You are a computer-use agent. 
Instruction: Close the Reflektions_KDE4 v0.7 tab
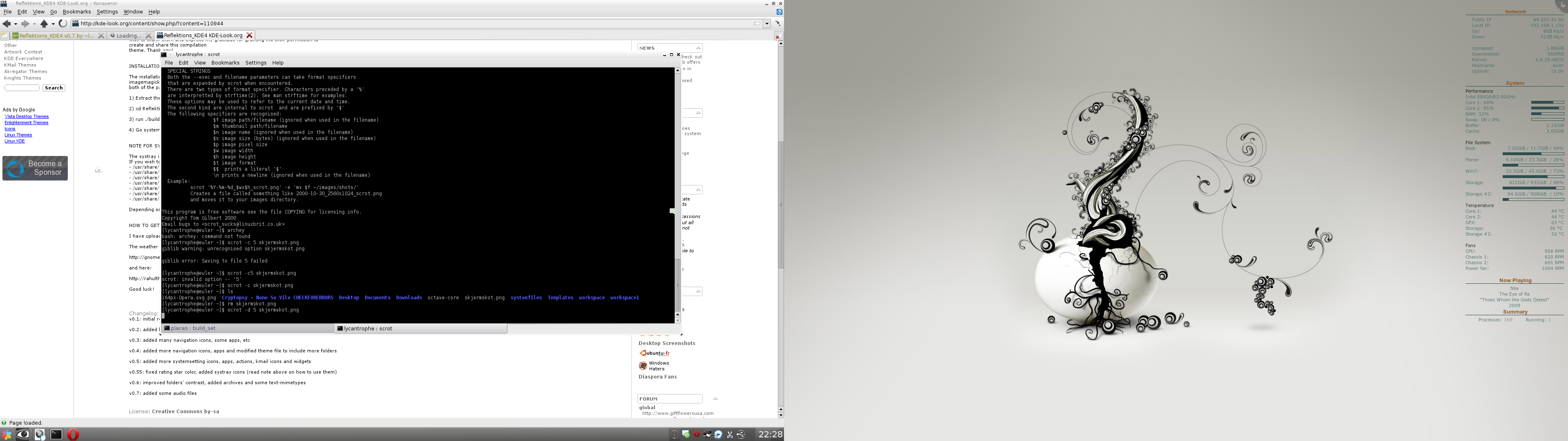click(x=101, y=36)
